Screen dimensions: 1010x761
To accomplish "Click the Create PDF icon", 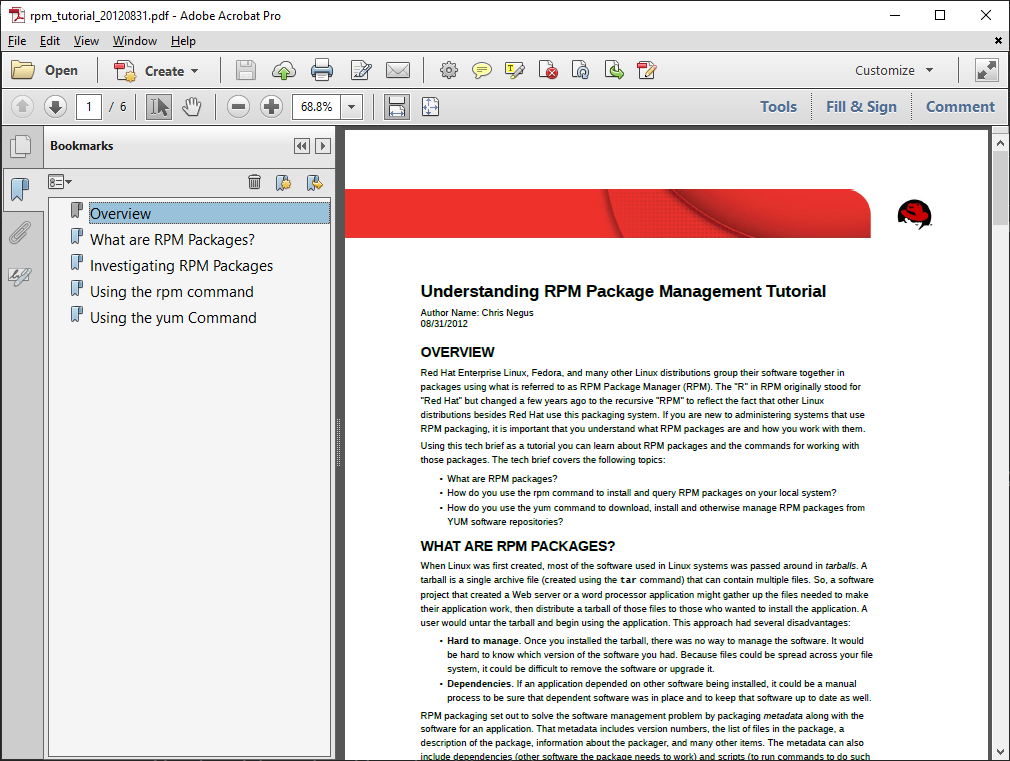I will (125, 71).
